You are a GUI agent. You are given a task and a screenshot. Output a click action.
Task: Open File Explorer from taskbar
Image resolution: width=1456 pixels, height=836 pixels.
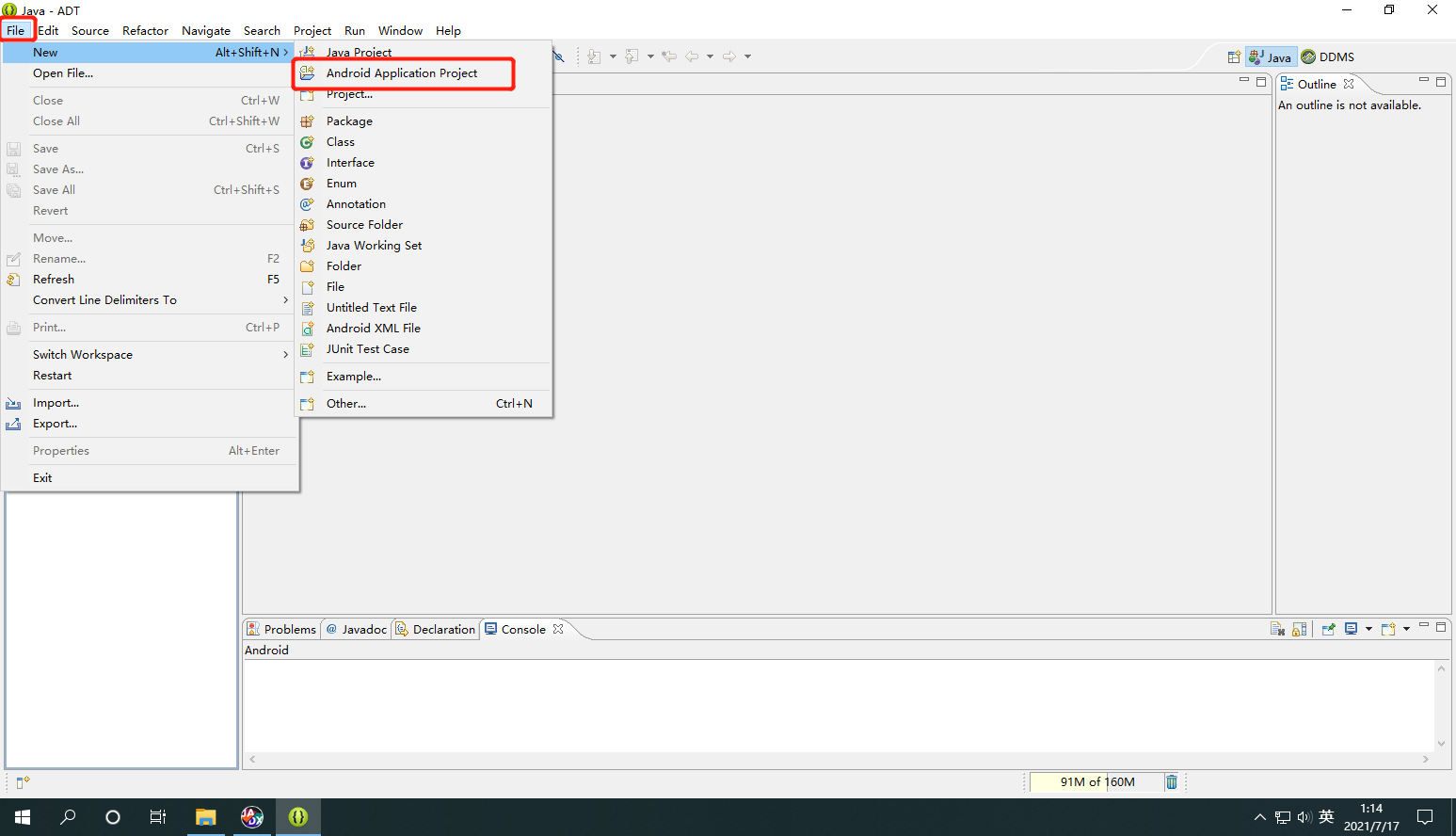[205, 817]
